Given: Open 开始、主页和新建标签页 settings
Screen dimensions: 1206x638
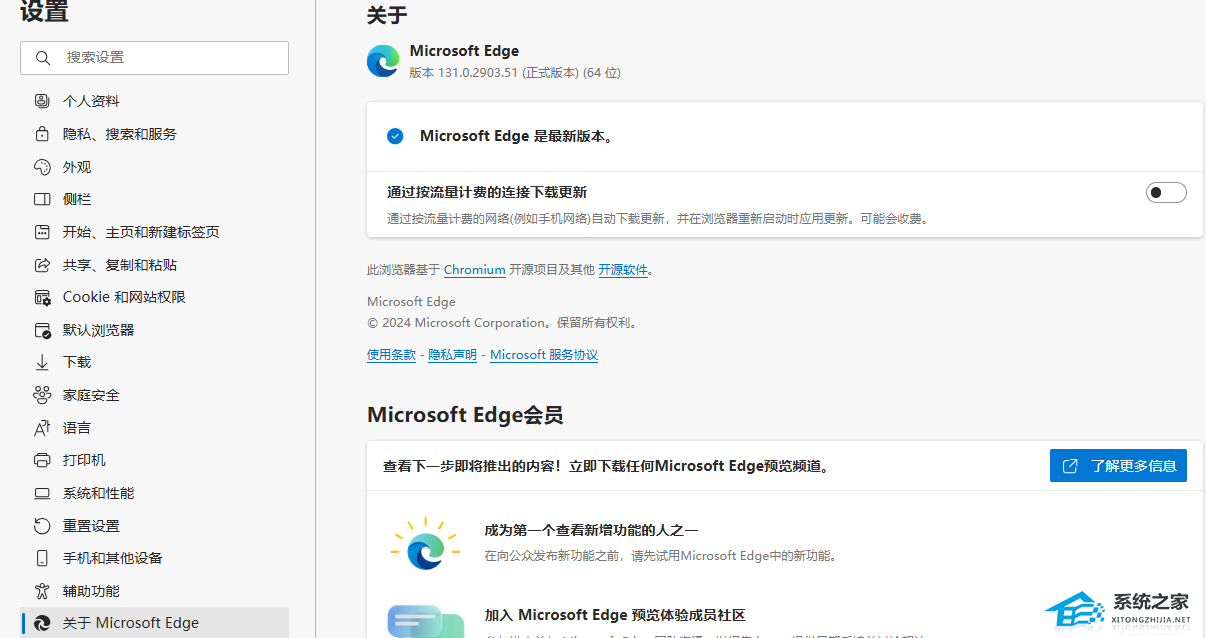Looking at the screenshot, I should 140,232.
